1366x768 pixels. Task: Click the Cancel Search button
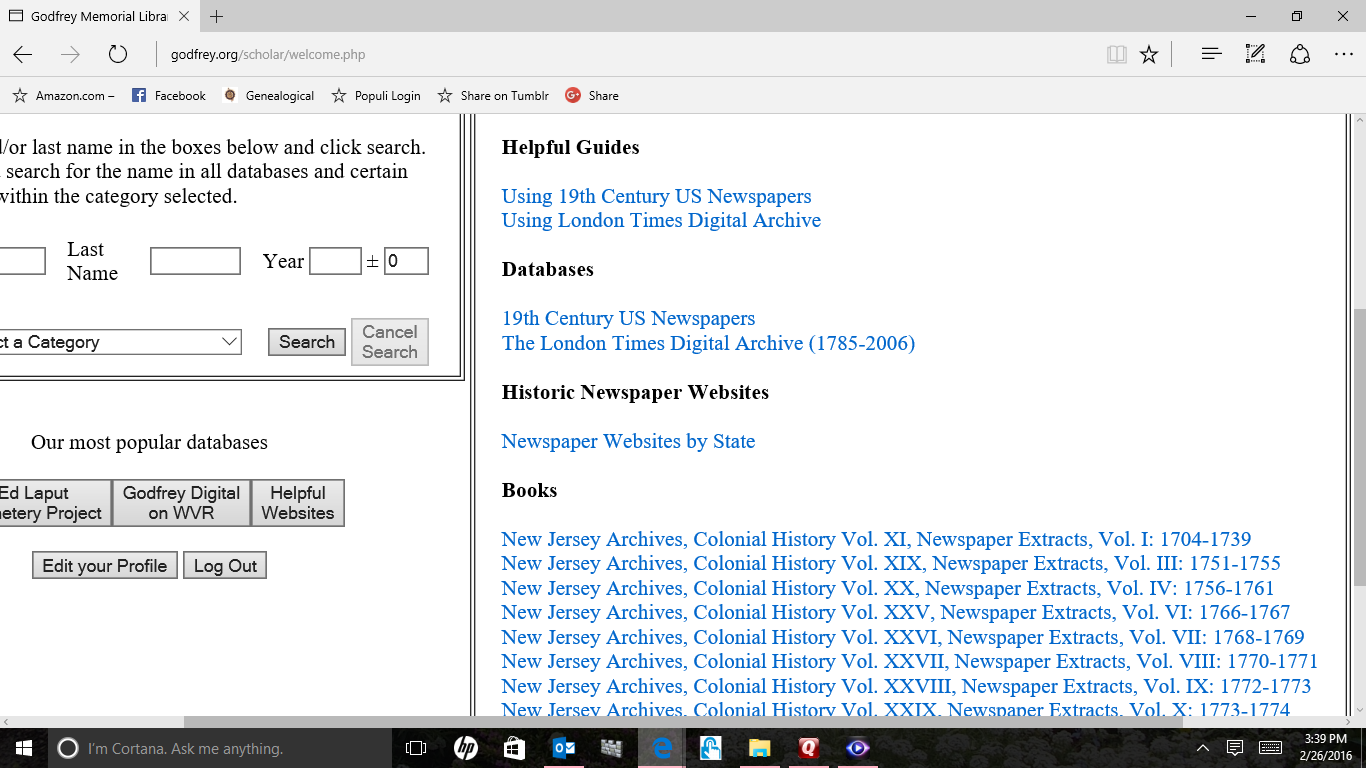click(390, 342)
